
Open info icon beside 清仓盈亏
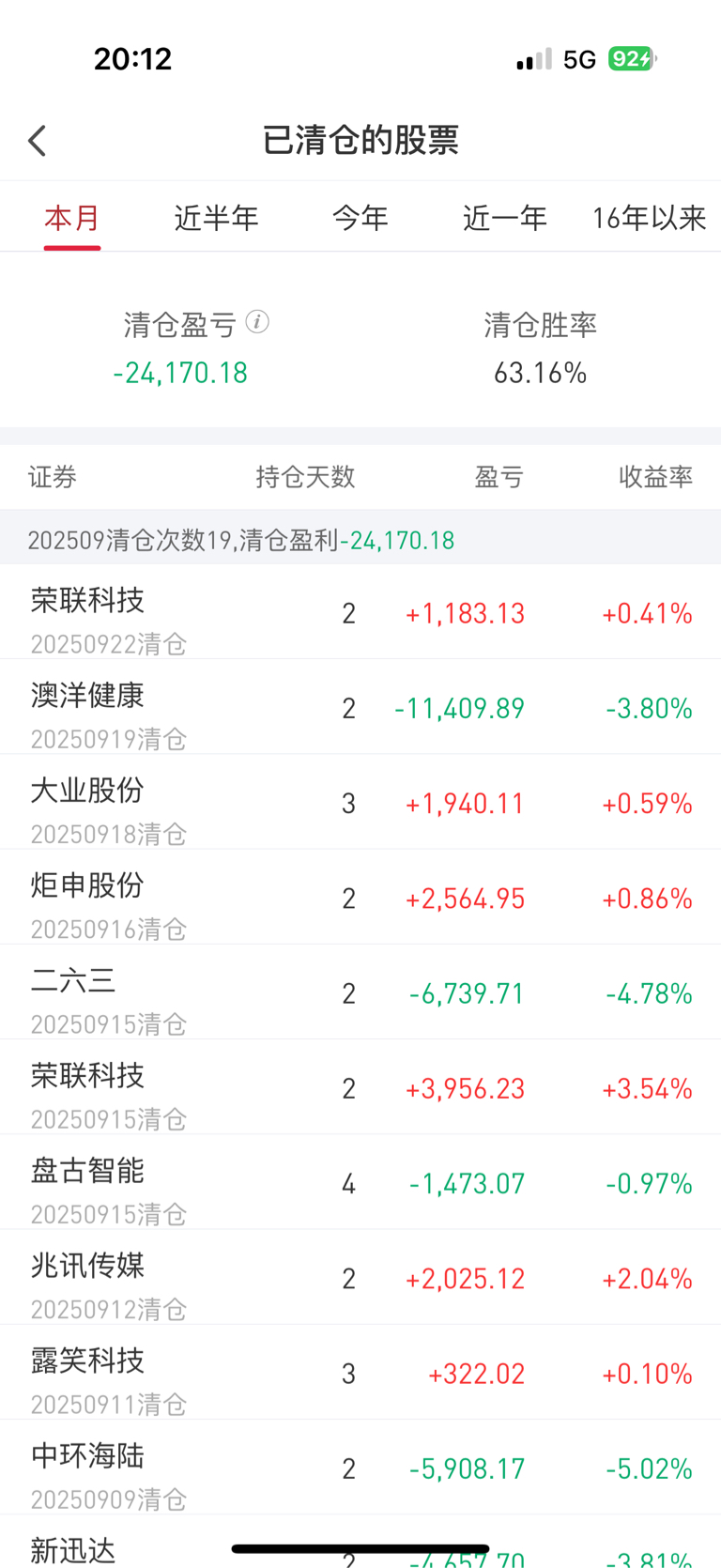pos(257,322)
